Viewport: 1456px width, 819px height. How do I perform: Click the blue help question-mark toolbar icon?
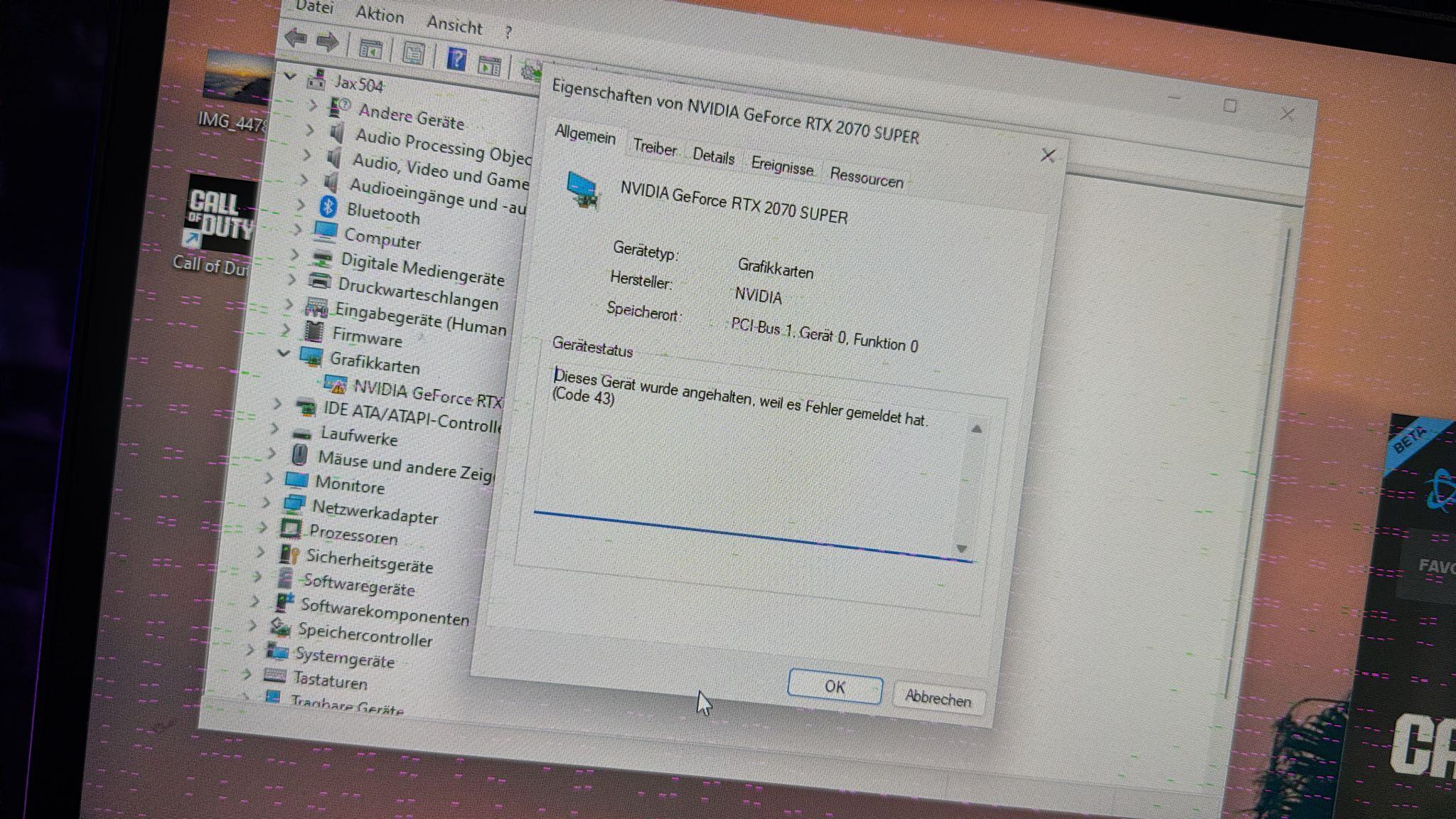[x=456, y=58]
